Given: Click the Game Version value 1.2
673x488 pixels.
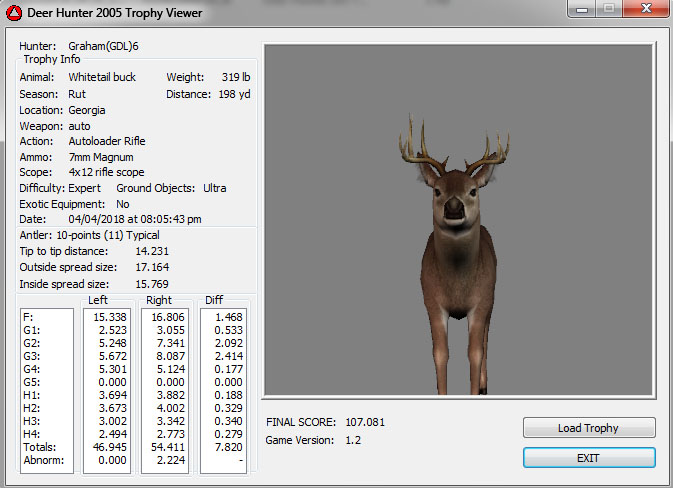Looking at the screenshot, I should coord(354,440).
